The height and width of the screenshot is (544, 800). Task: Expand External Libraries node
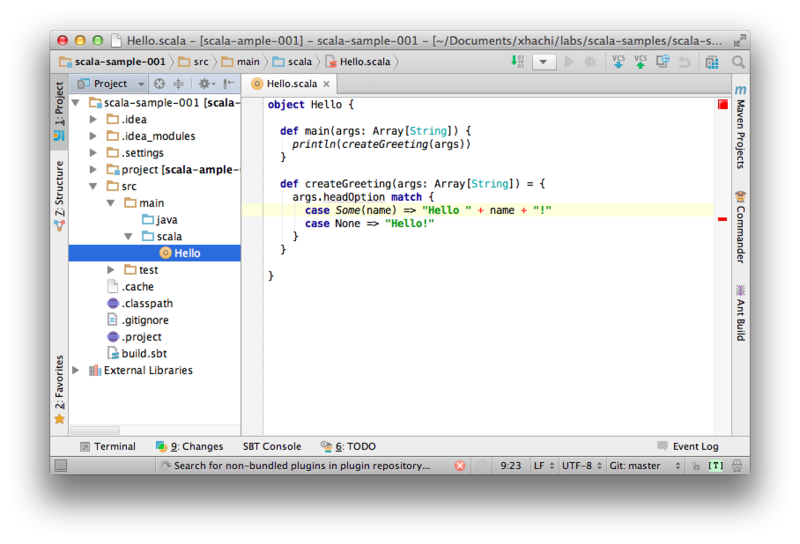(76, 370)
